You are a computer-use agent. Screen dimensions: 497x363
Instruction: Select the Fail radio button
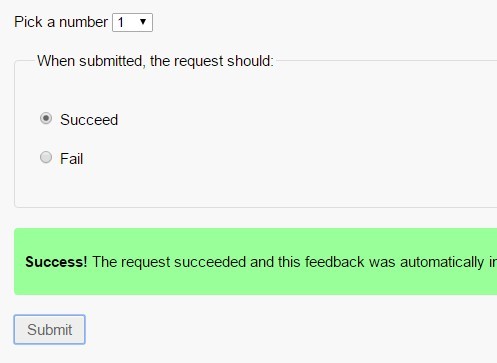pos(46,157)
